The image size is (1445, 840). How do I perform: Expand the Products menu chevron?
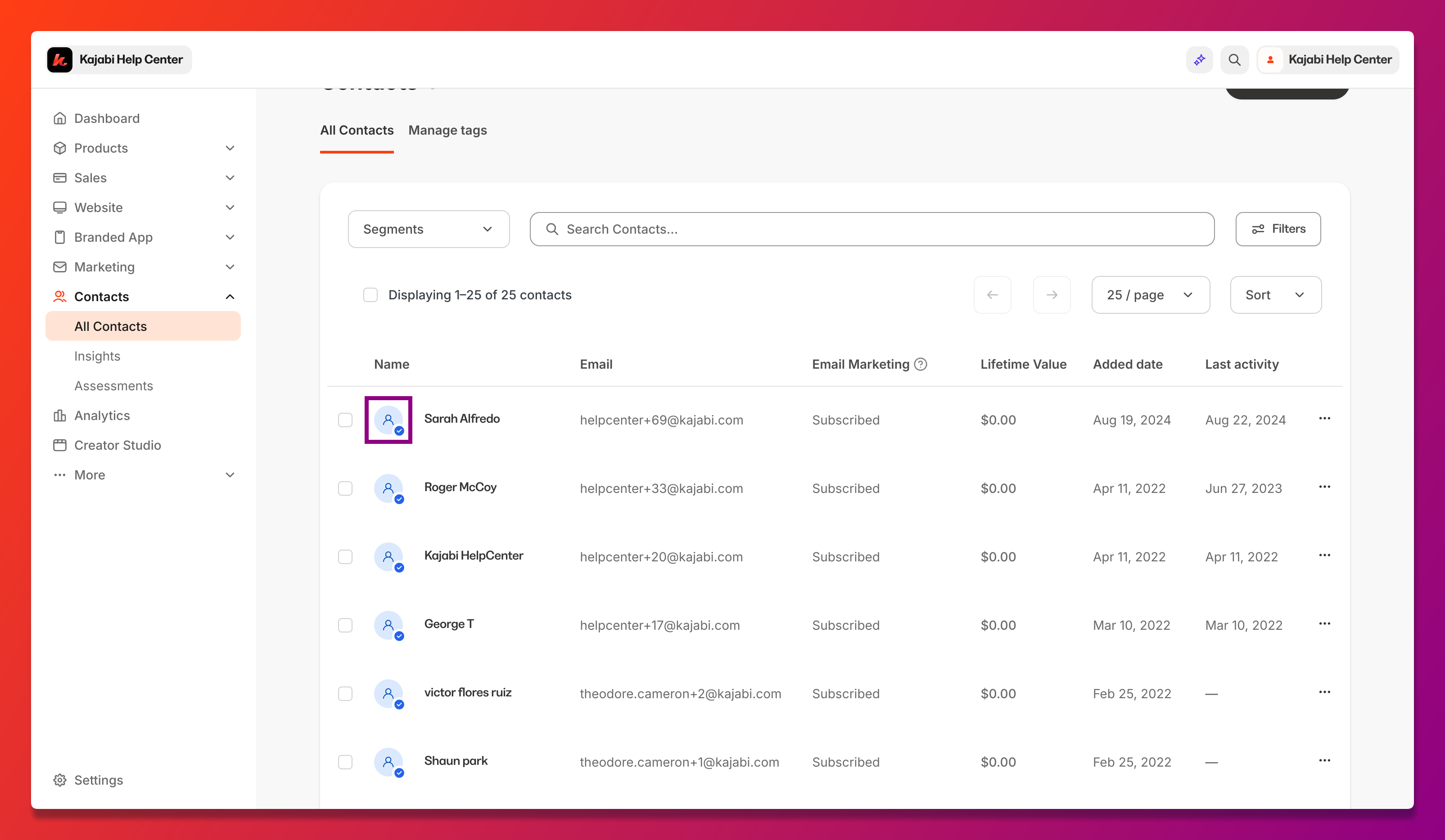click(230, 148)
